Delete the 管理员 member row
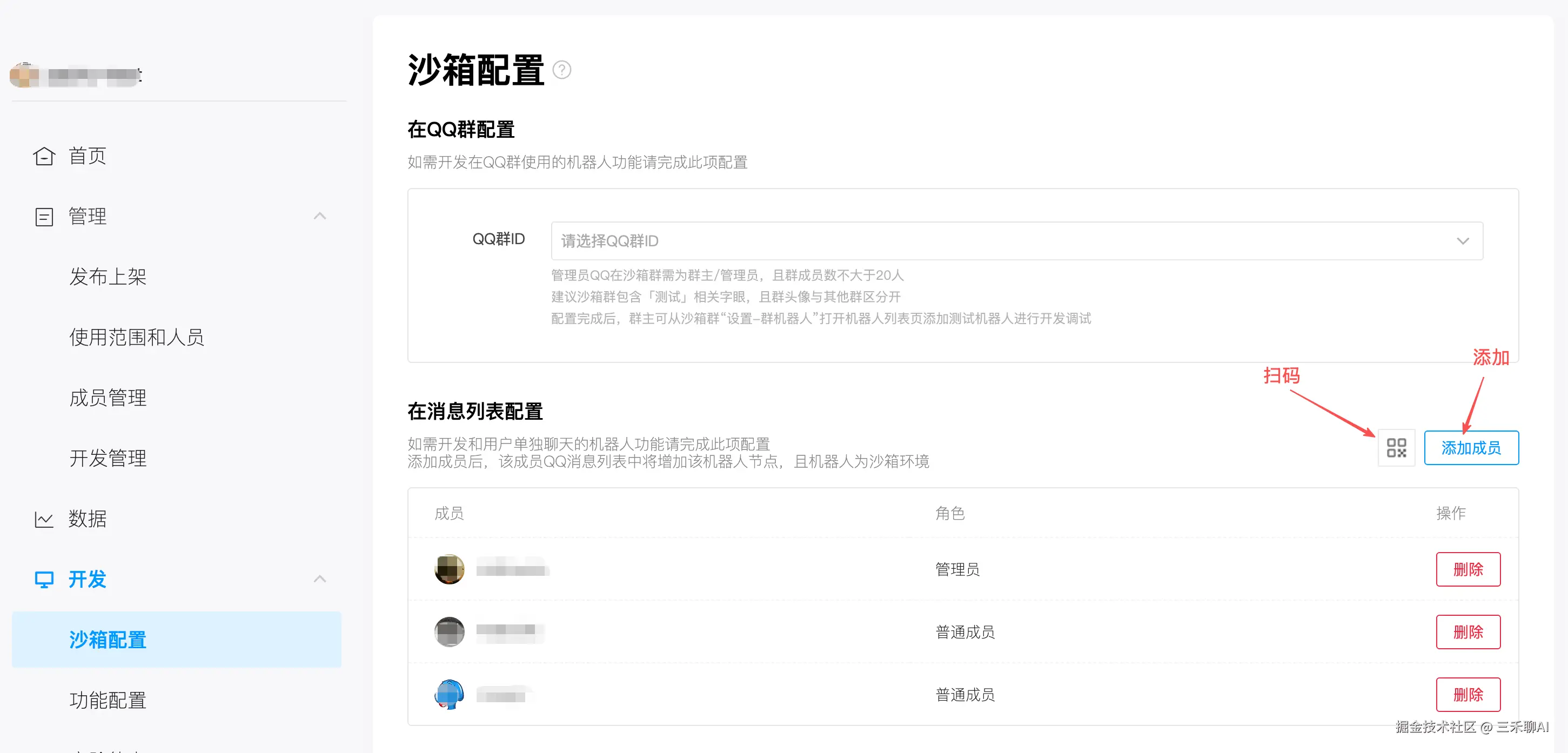This screenshot has width=1568, height=753. tap(1468, 570)
